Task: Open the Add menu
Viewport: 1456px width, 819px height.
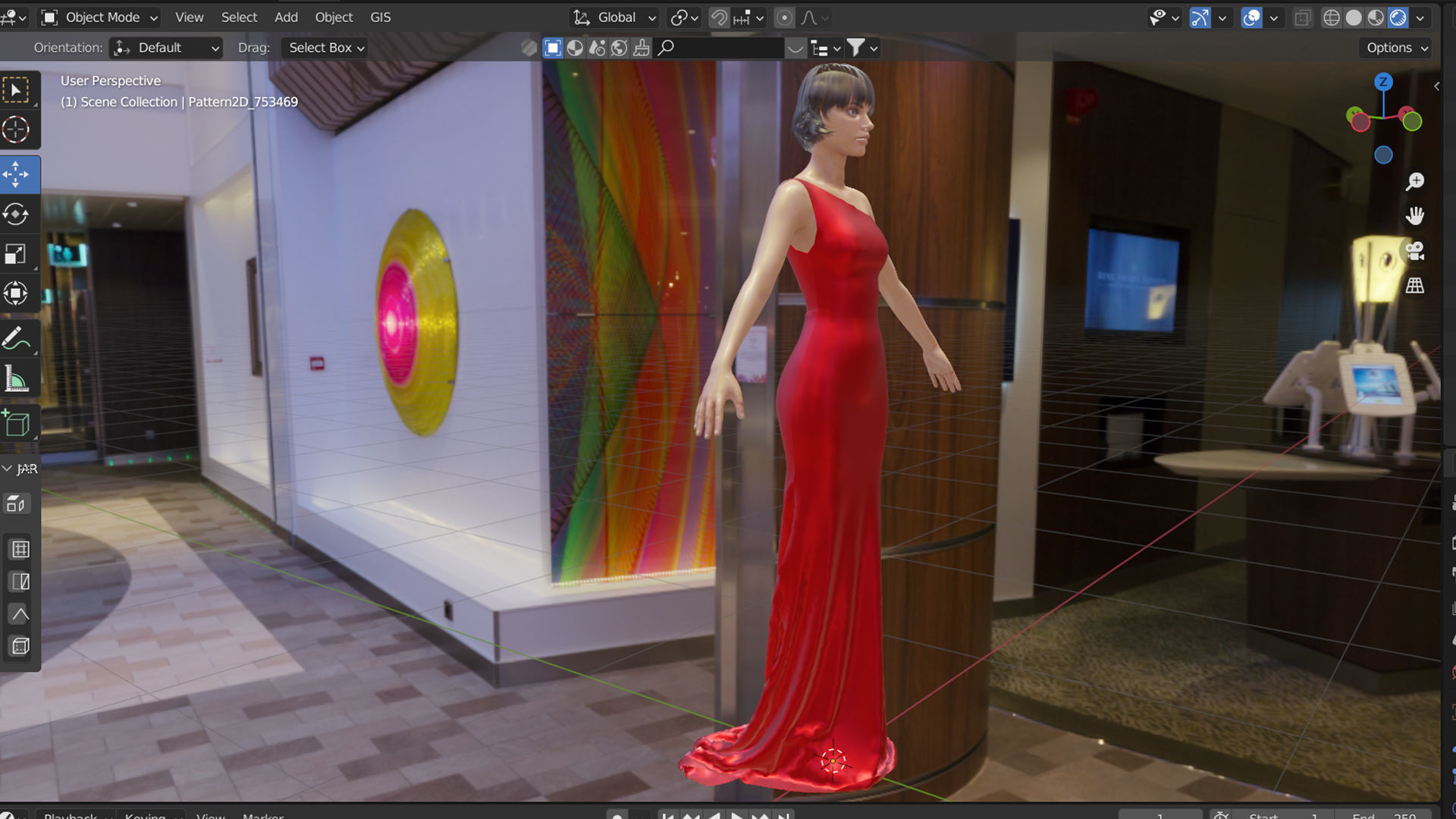Action: point(286,17)
